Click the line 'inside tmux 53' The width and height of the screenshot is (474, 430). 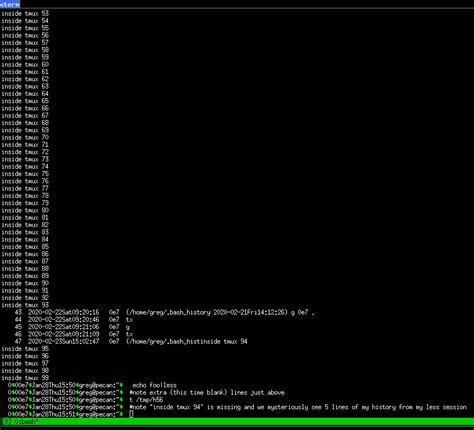(25, 14)
